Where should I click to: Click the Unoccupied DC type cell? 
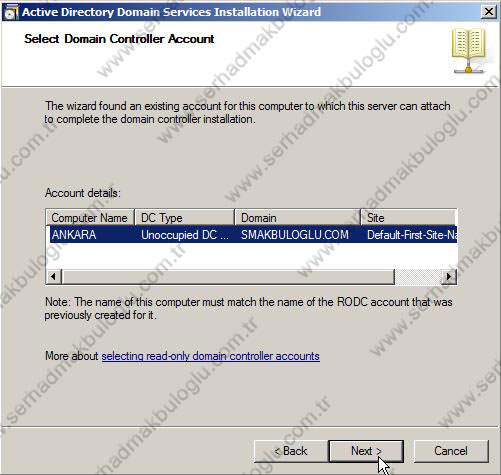[x=185, y=235]
